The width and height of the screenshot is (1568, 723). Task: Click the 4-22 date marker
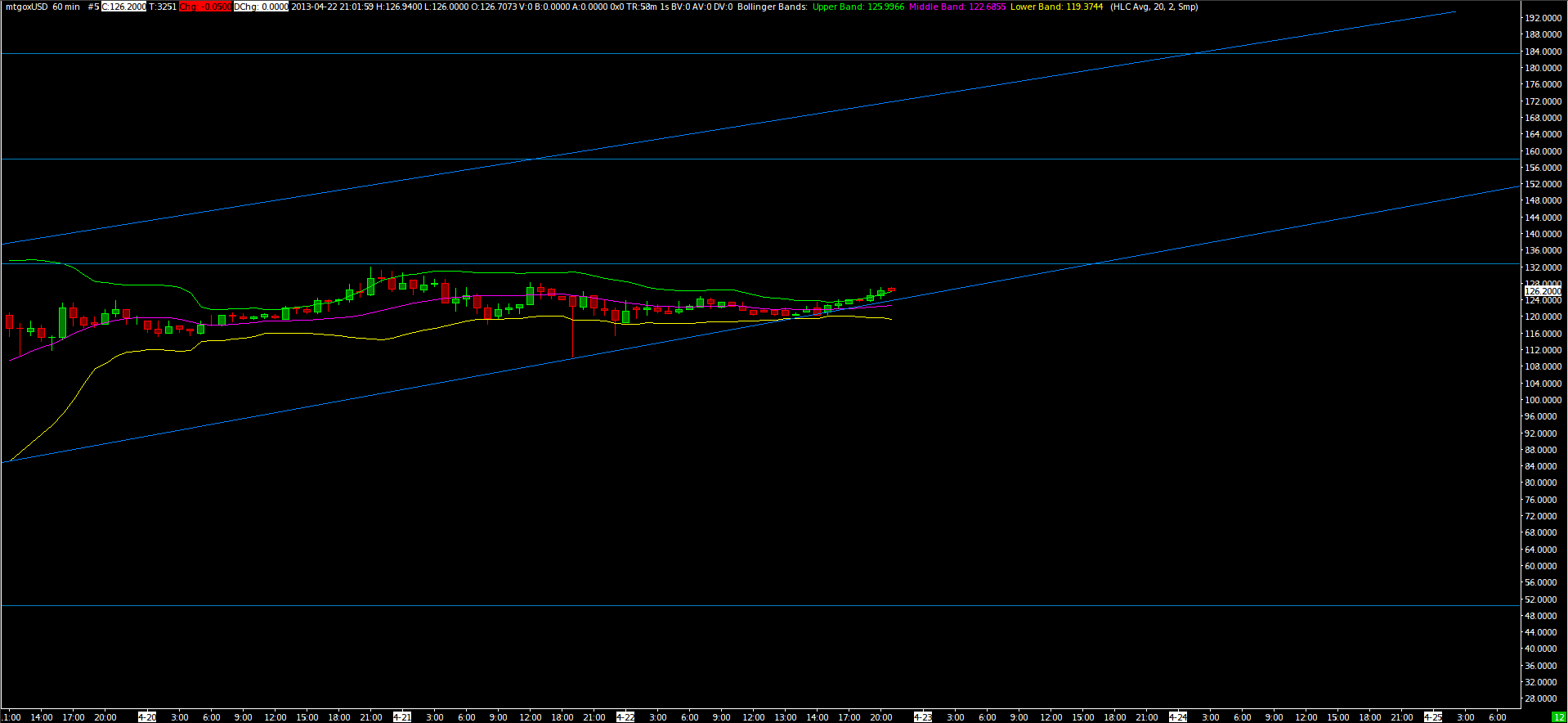625,717
